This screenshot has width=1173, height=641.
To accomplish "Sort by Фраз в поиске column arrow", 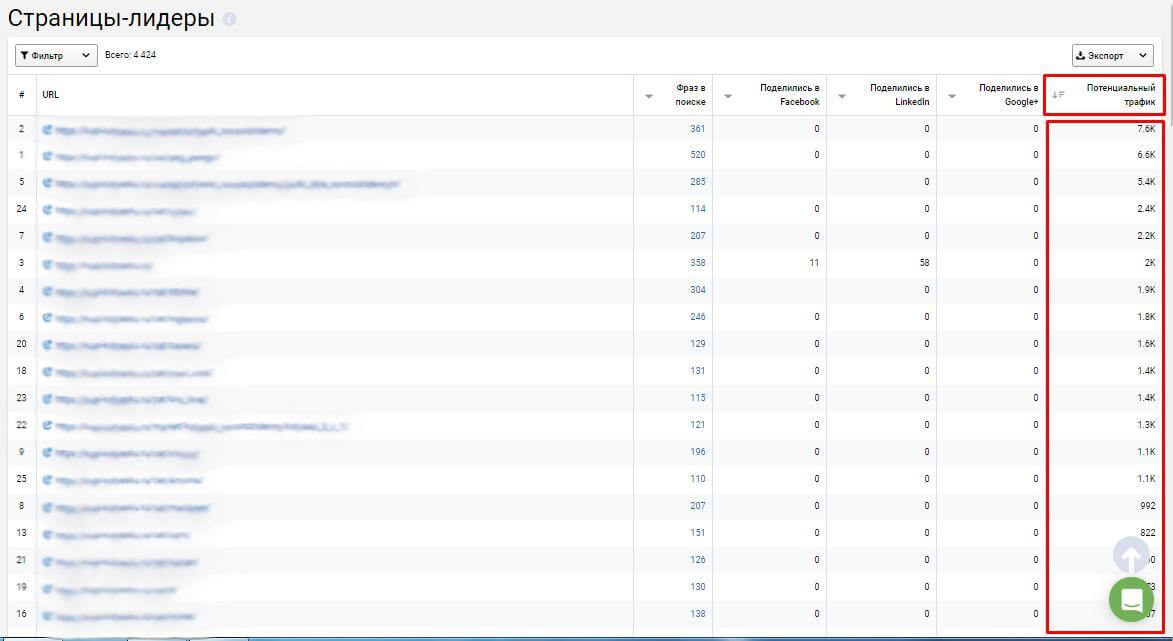I will click(x=649, y=96).
